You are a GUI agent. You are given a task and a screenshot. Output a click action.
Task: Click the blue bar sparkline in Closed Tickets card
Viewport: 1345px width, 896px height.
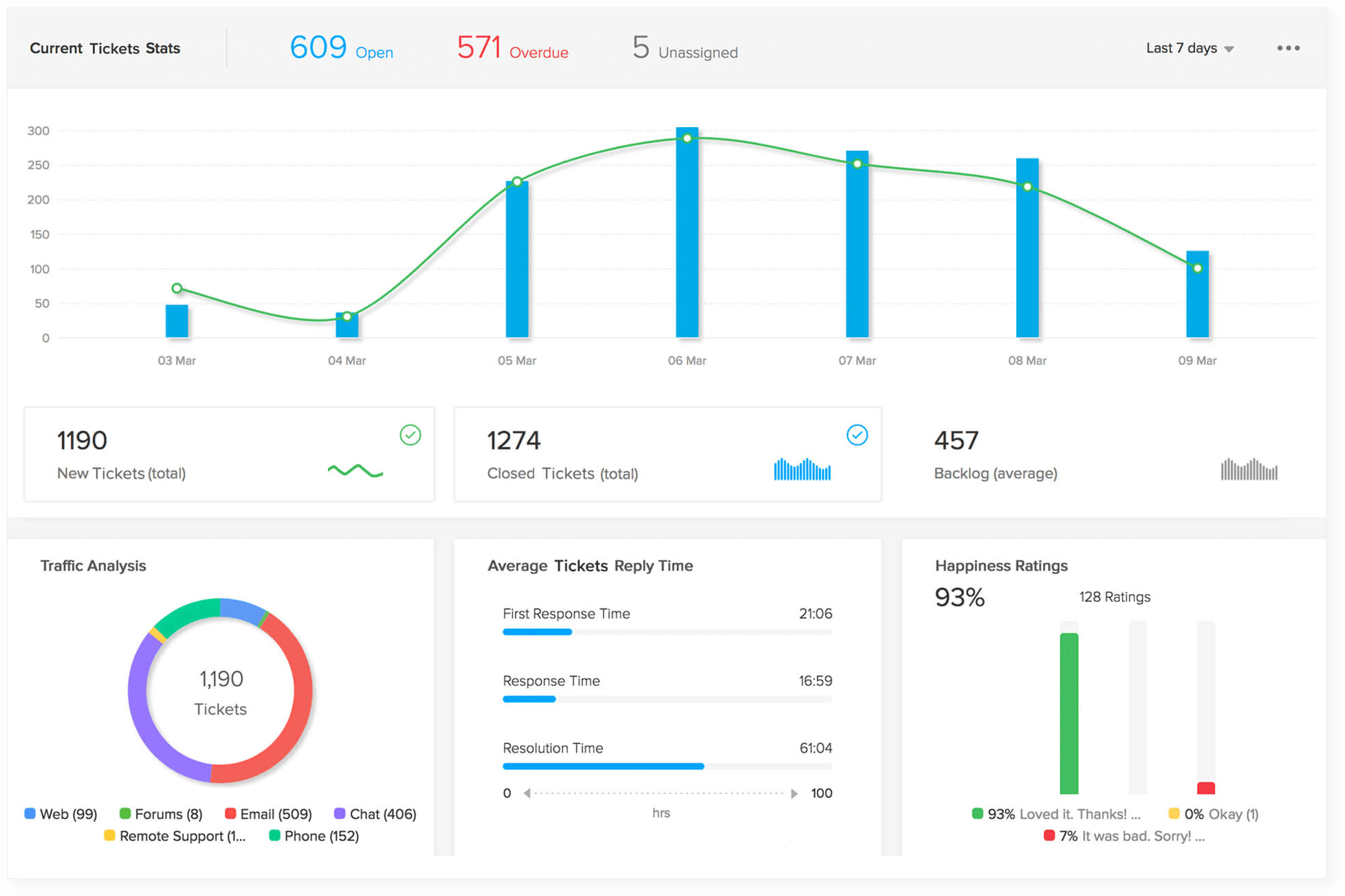pyautogui.click(x=802, y=470)
